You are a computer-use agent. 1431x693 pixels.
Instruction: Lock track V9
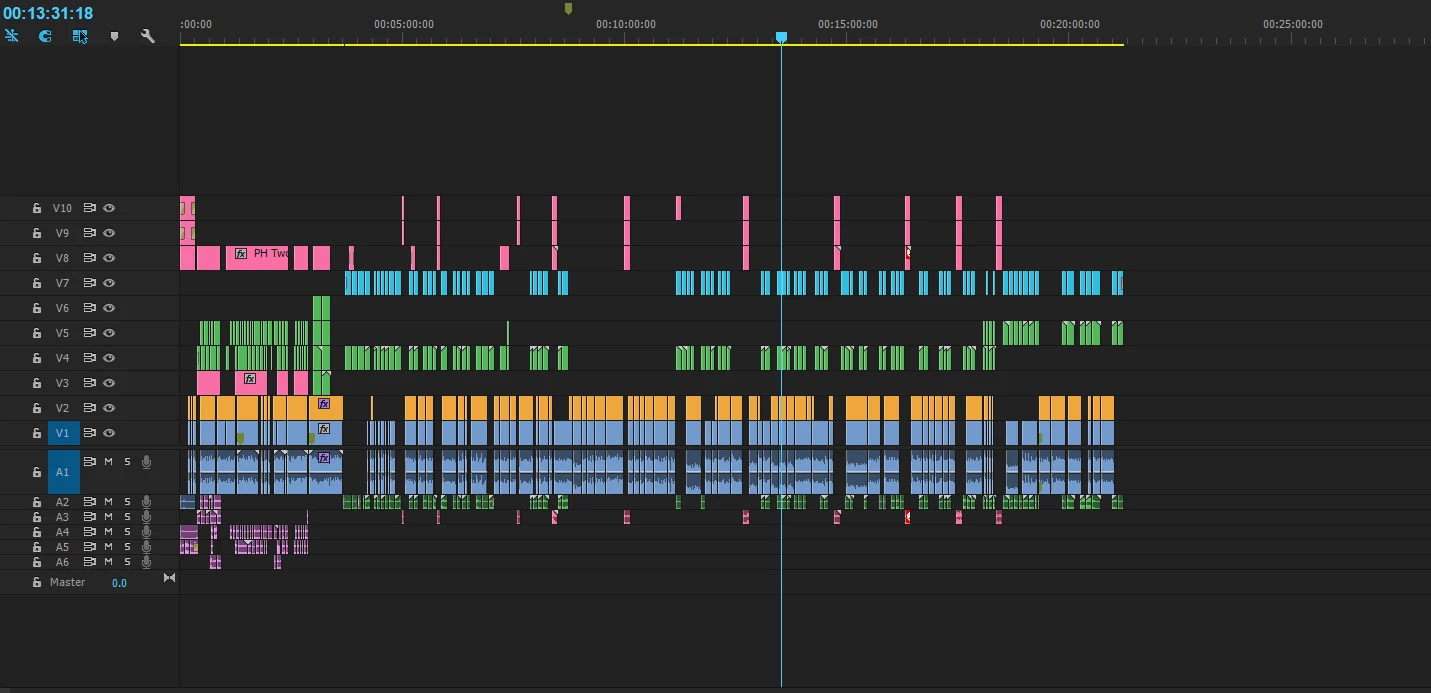[37, 233]
